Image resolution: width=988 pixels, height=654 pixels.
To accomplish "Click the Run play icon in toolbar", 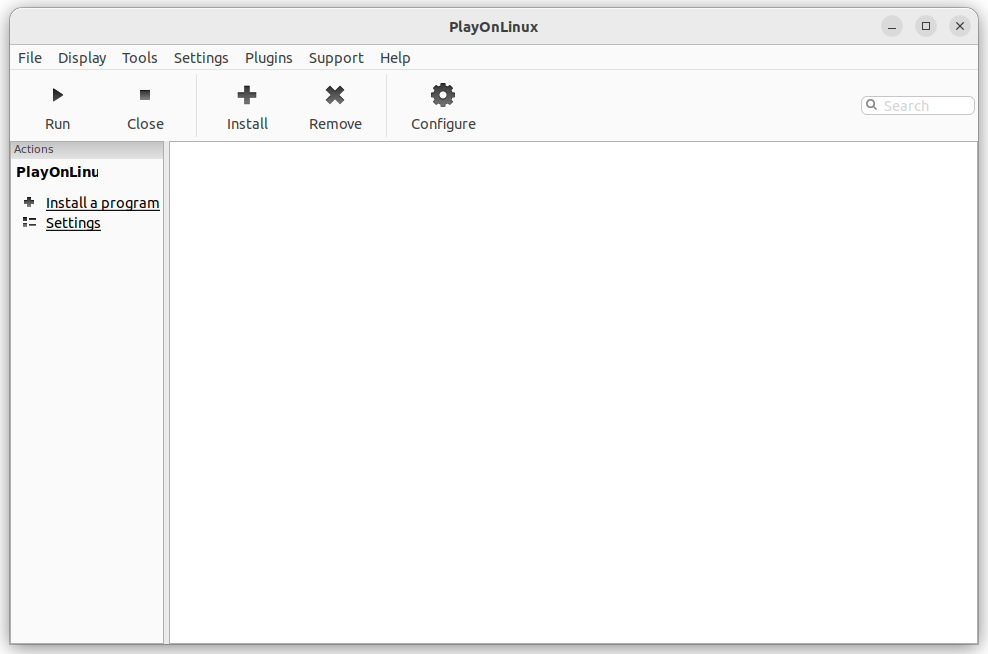I will pos(57,95).
